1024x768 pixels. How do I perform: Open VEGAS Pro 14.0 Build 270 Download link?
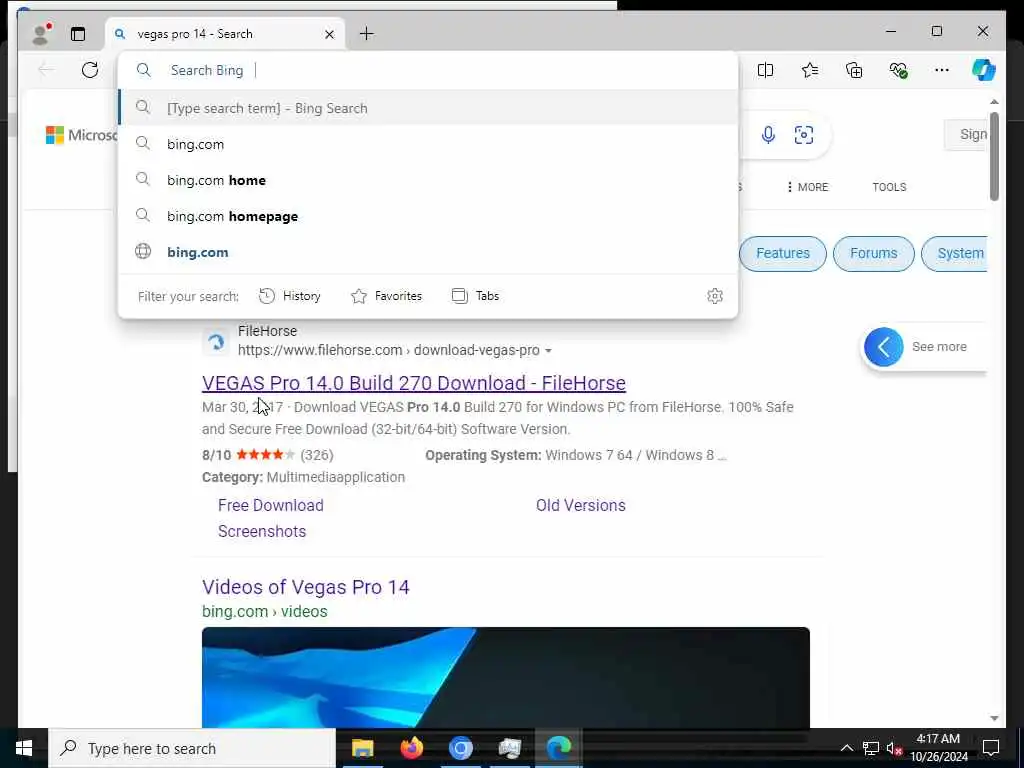pos(414,383)
